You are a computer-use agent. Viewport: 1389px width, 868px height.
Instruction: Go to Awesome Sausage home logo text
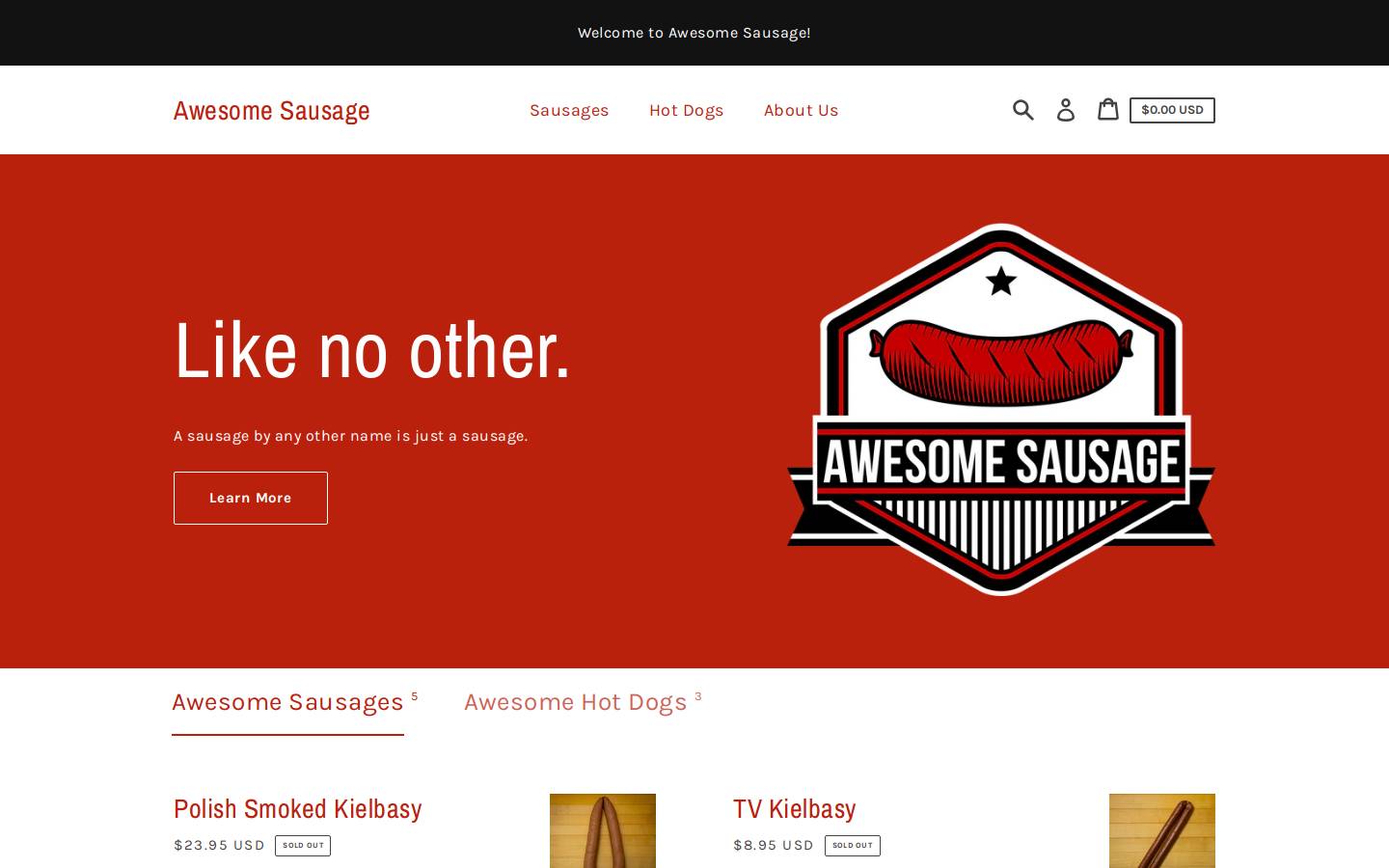coord(272,110)
